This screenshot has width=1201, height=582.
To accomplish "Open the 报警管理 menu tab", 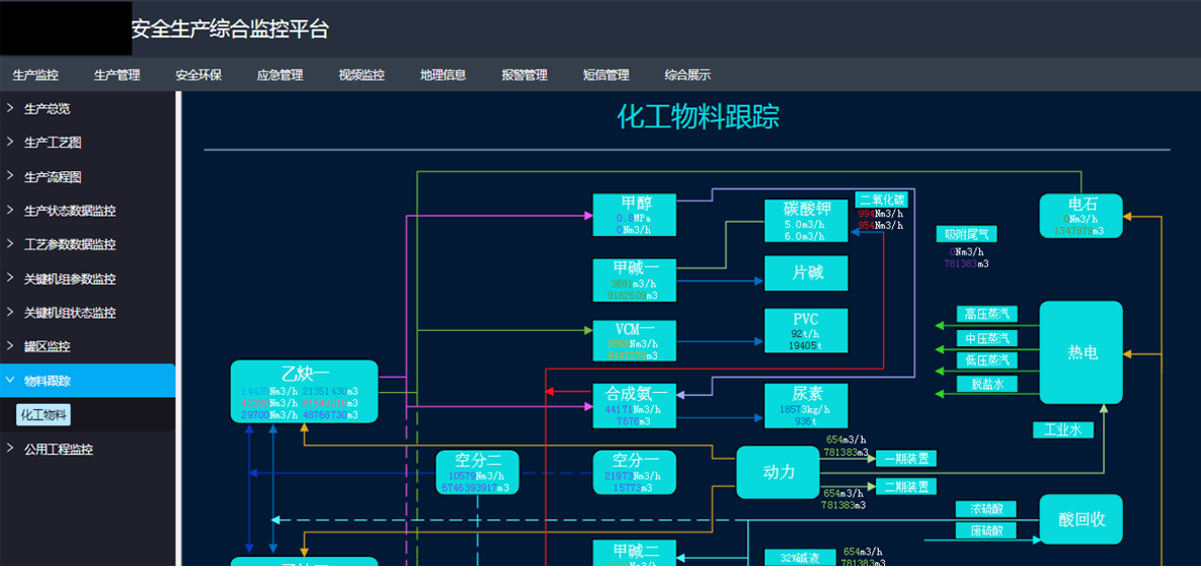I will (x=524, y=75).
